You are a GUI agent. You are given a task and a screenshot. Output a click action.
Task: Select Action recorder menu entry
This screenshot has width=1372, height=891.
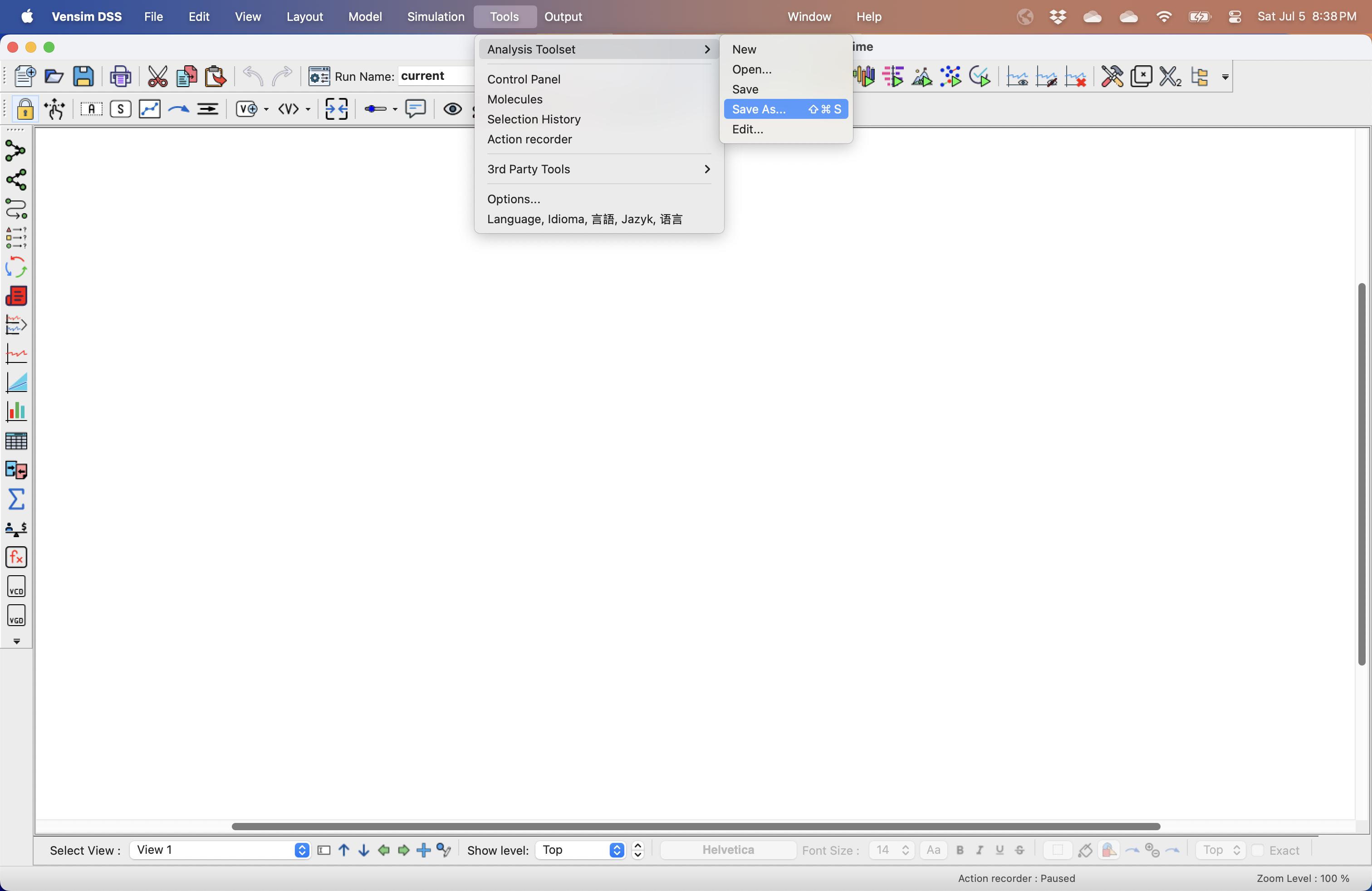[x=598, y=139]
